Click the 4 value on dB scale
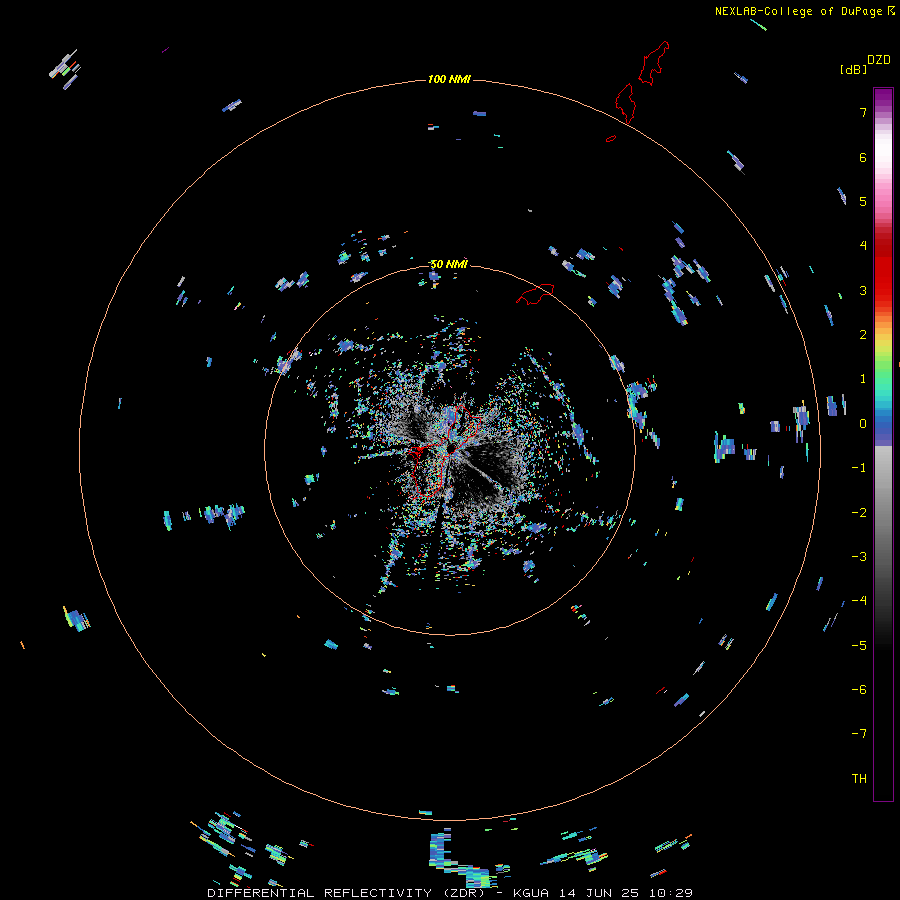 tap(863, 246)
